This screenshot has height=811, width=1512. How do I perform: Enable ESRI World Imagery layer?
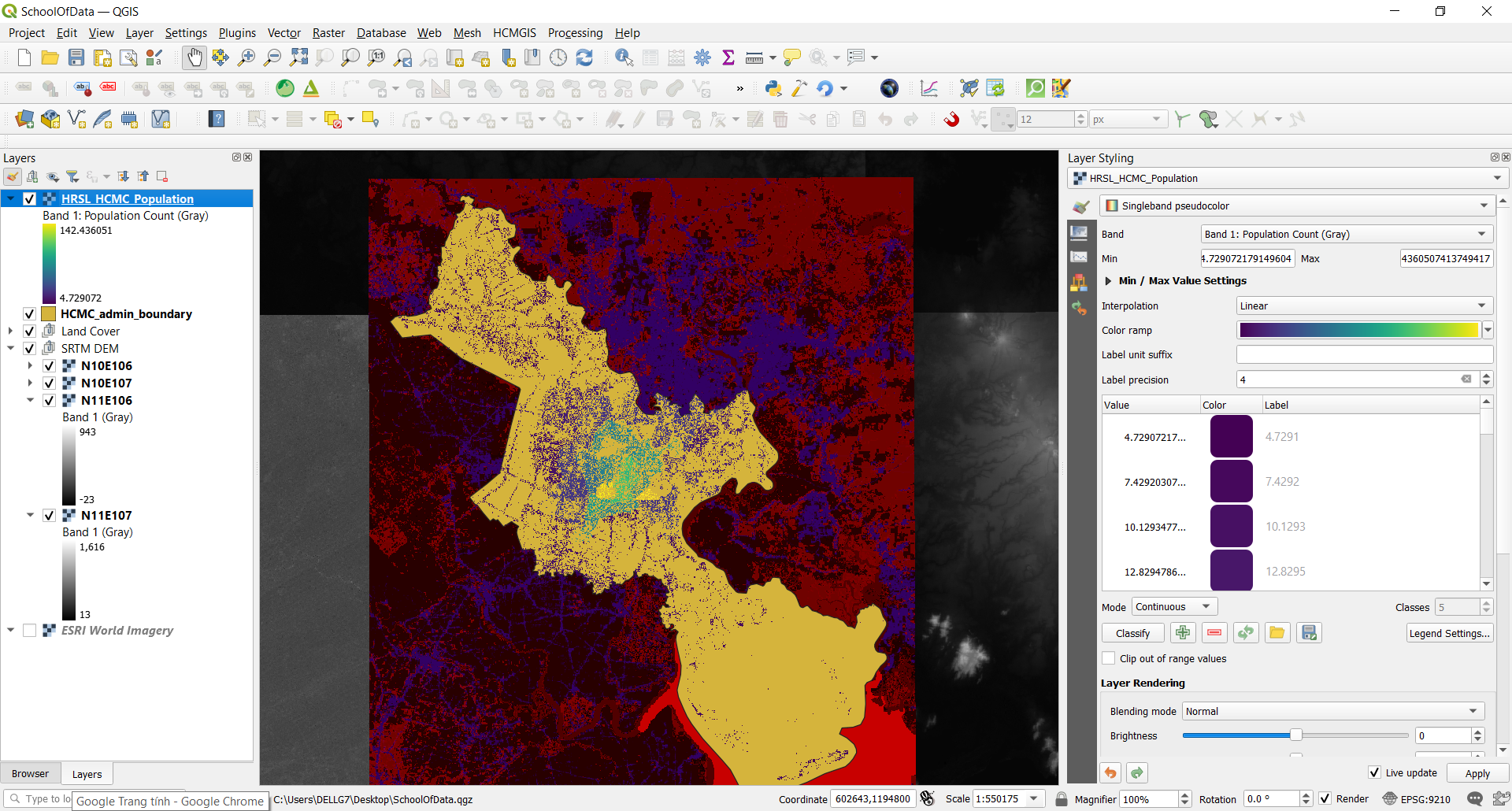tap(29, 631)
